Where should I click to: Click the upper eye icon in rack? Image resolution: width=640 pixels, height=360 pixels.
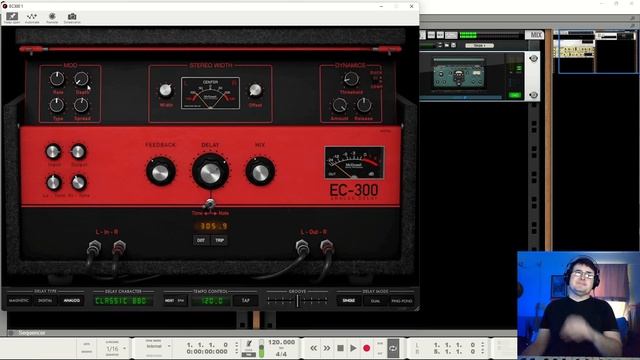pyautogui.click(x=533, y=59)
